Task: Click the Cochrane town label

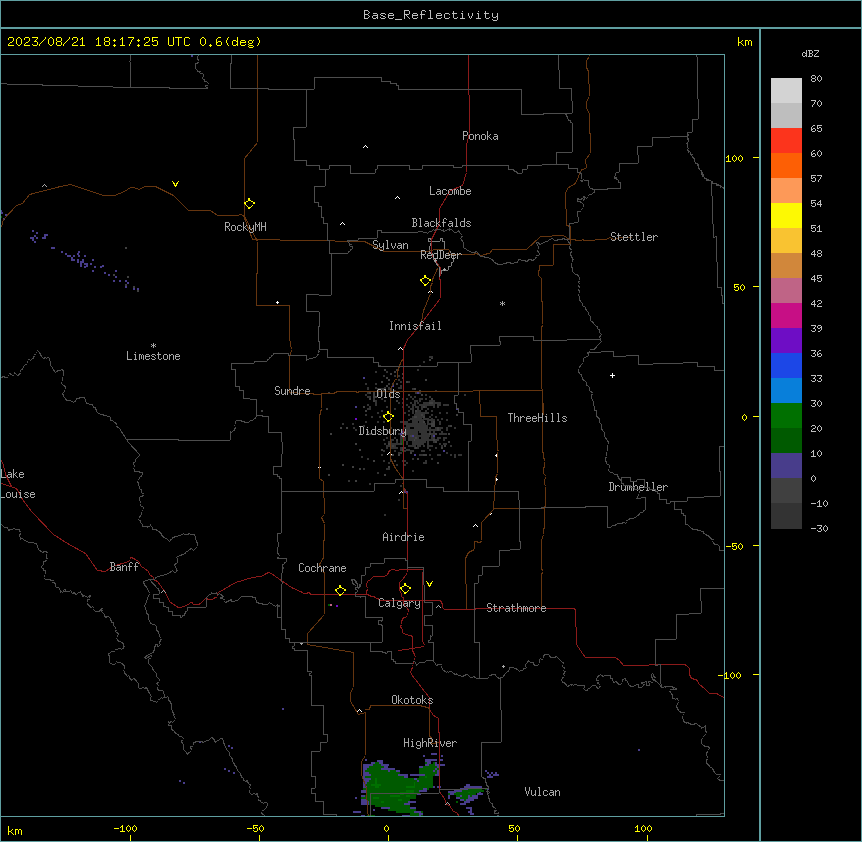Action: pyautogui.click(x=322, y=568)
